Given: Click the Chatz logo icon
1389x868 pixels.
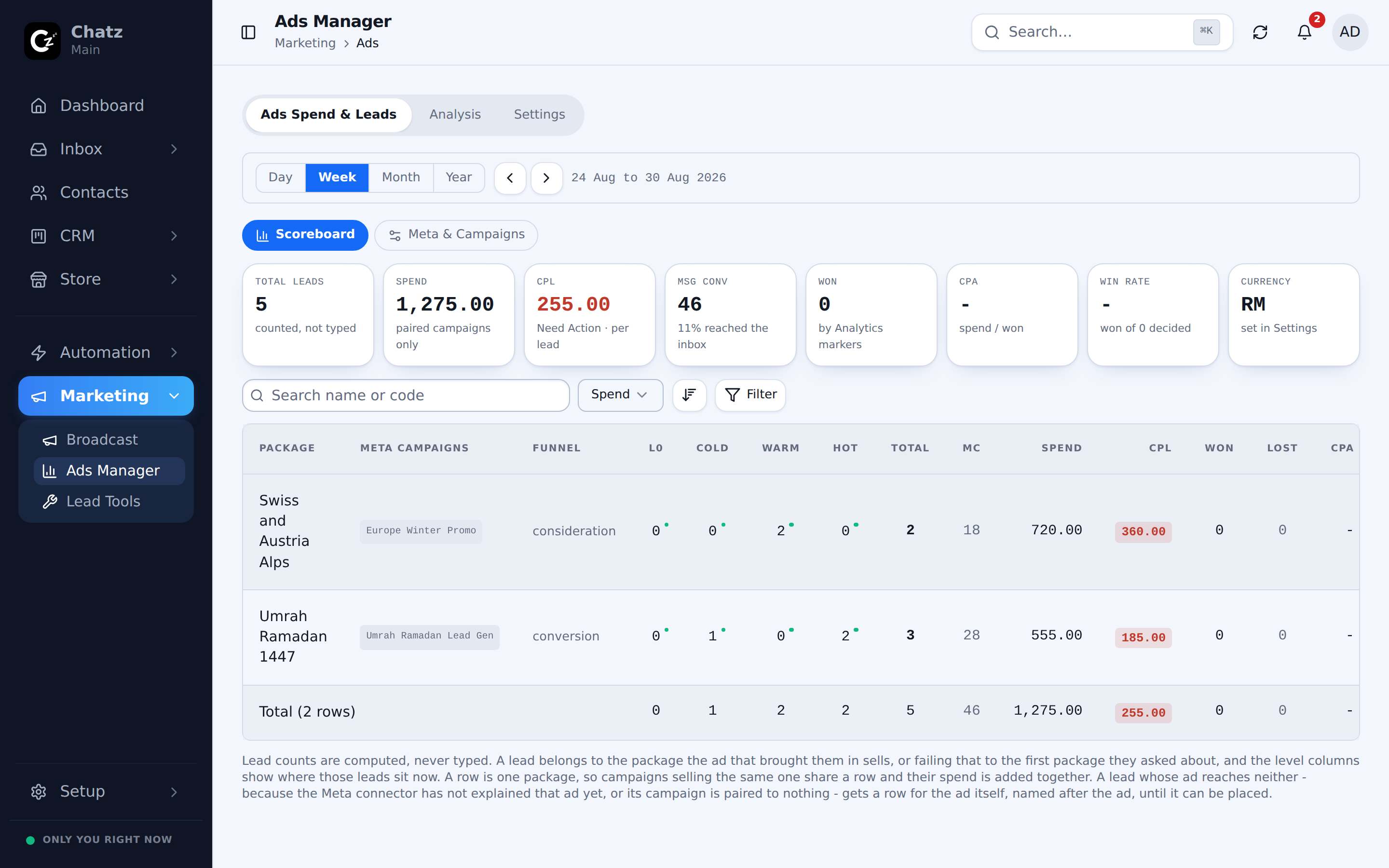Looking at the screenshot, I should [42, 41].
